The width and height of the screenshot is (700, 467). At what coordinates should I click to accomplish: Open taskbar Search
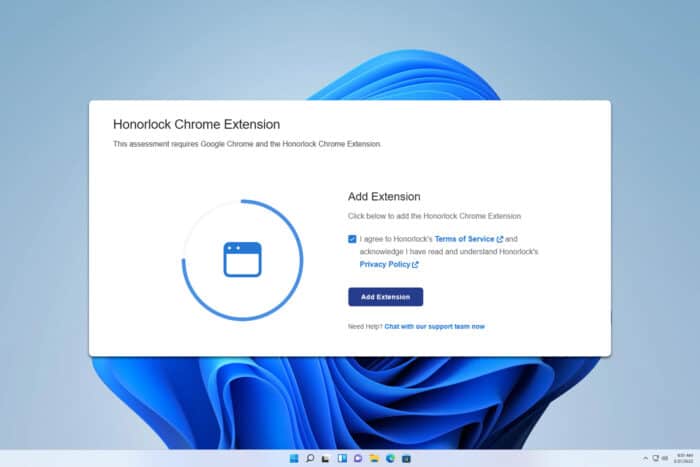310,459
